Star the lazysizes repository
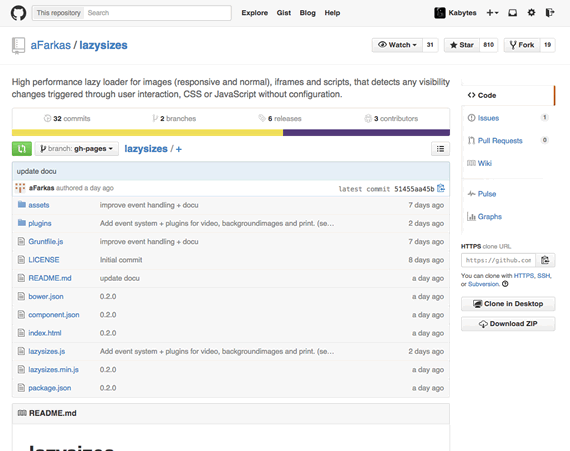Image resolution: width=570 pixels, height=451 pixels. [462, 45]
